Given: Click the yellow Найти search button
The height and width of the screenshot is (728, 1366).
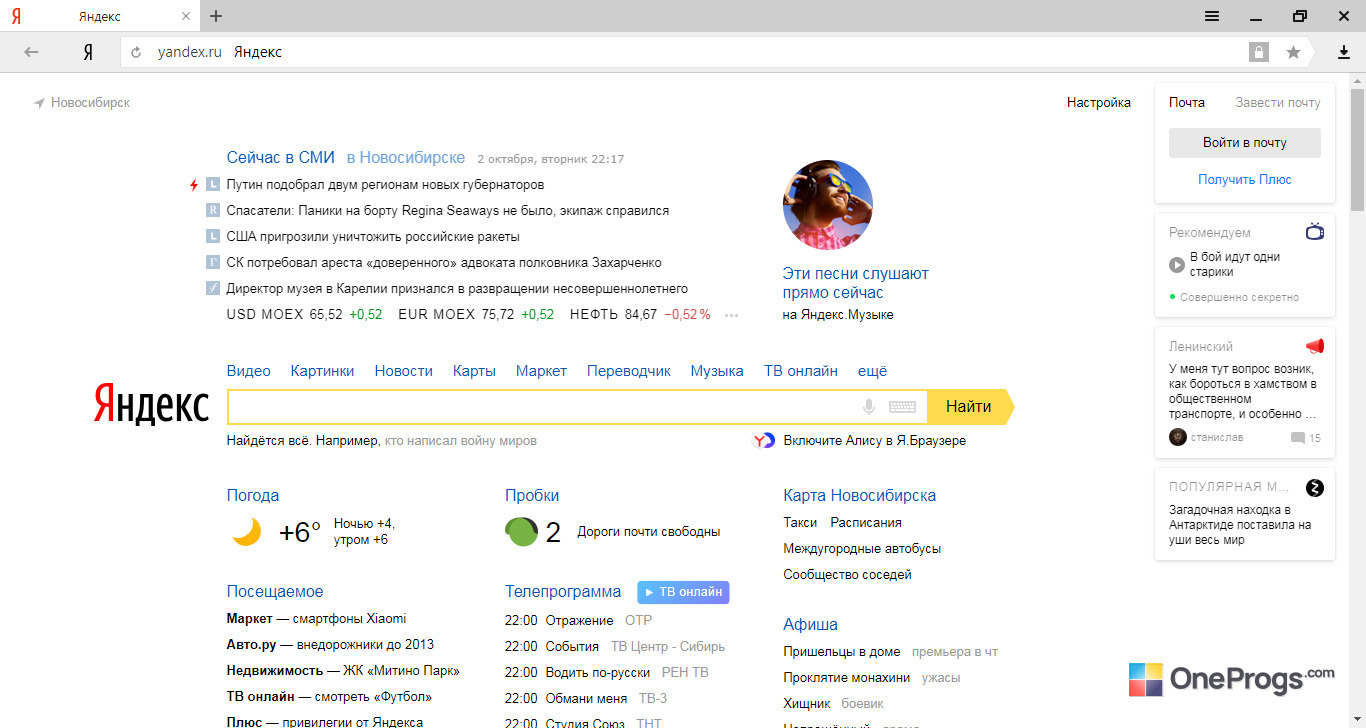Looking at the screenshot, I should 970,407.
